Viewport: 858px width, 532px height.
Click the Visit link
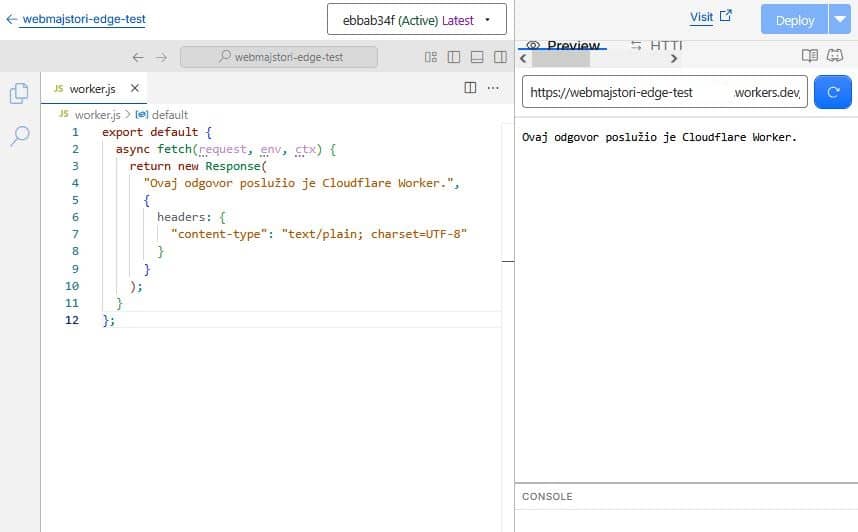click(701, 17)
